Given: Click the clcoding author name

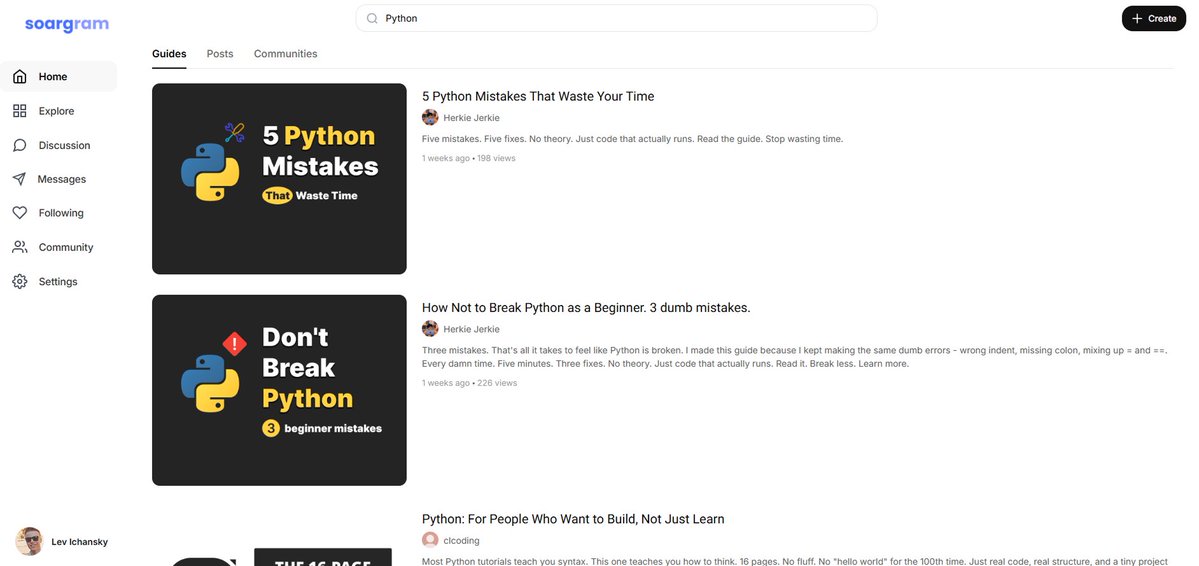Looking at the screenshot, I should tap(461, 541).
